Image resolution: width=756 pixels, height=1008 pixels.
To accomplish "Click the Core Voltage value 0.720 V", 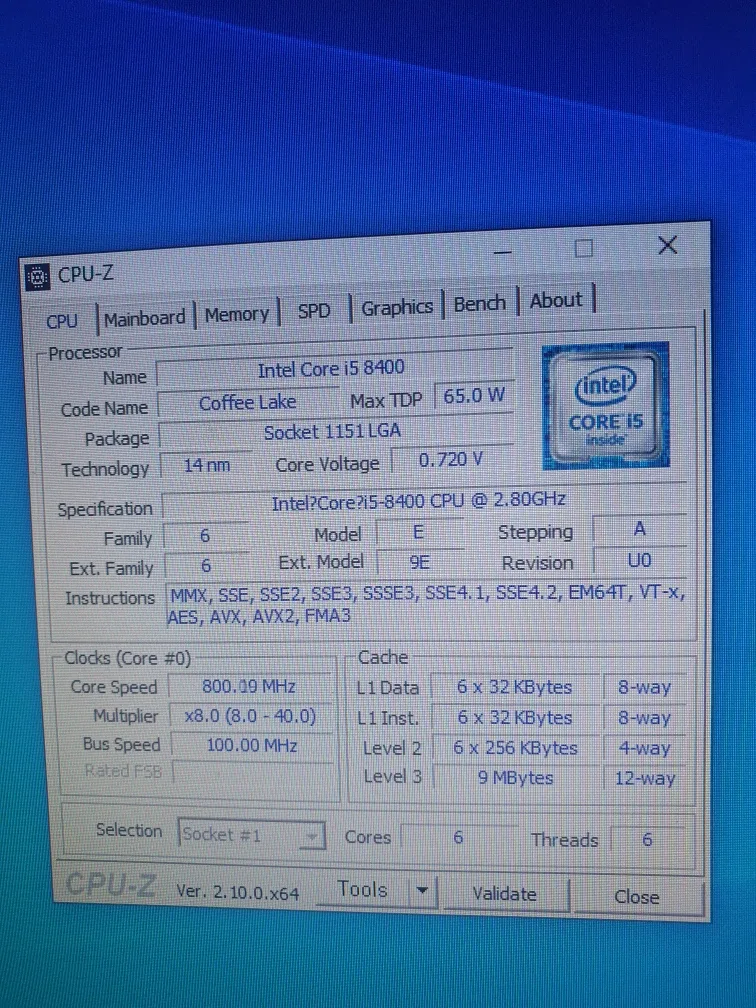I will coord(451,460).
